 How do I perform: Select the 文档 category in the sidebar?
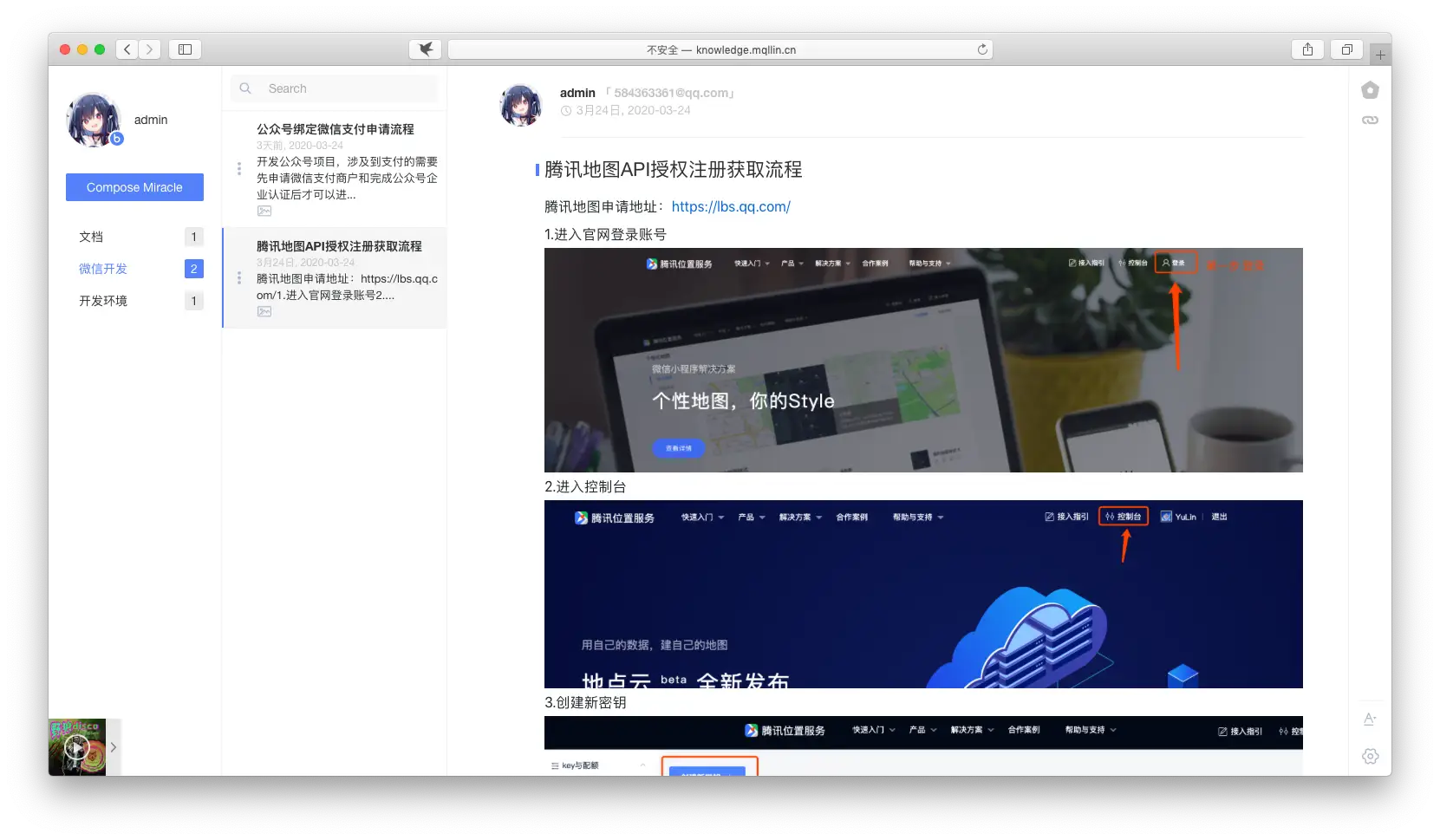pos(91,237)
